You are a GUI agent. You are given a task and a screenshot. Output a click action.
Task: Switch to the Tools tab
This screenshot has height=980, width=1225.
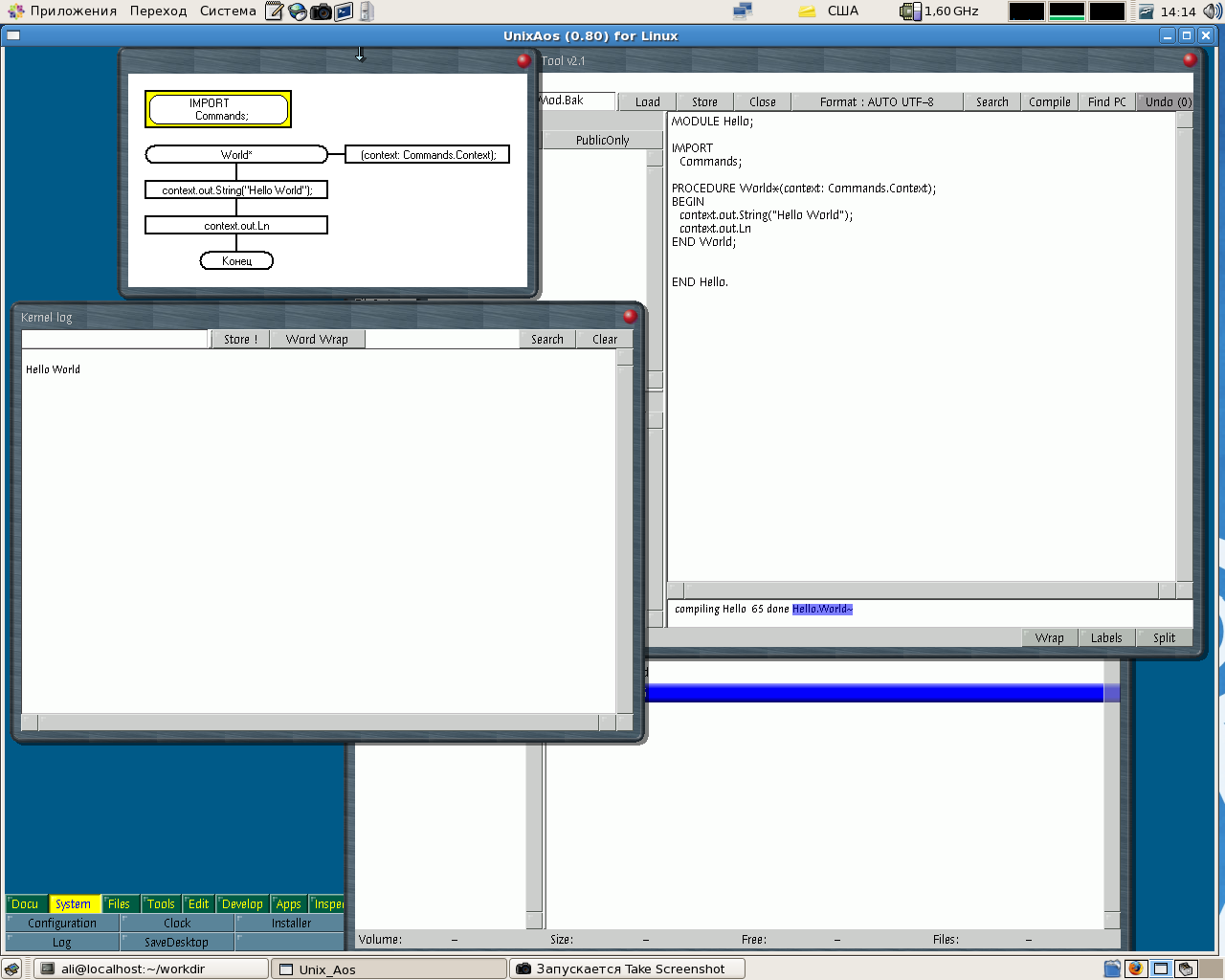161,904
